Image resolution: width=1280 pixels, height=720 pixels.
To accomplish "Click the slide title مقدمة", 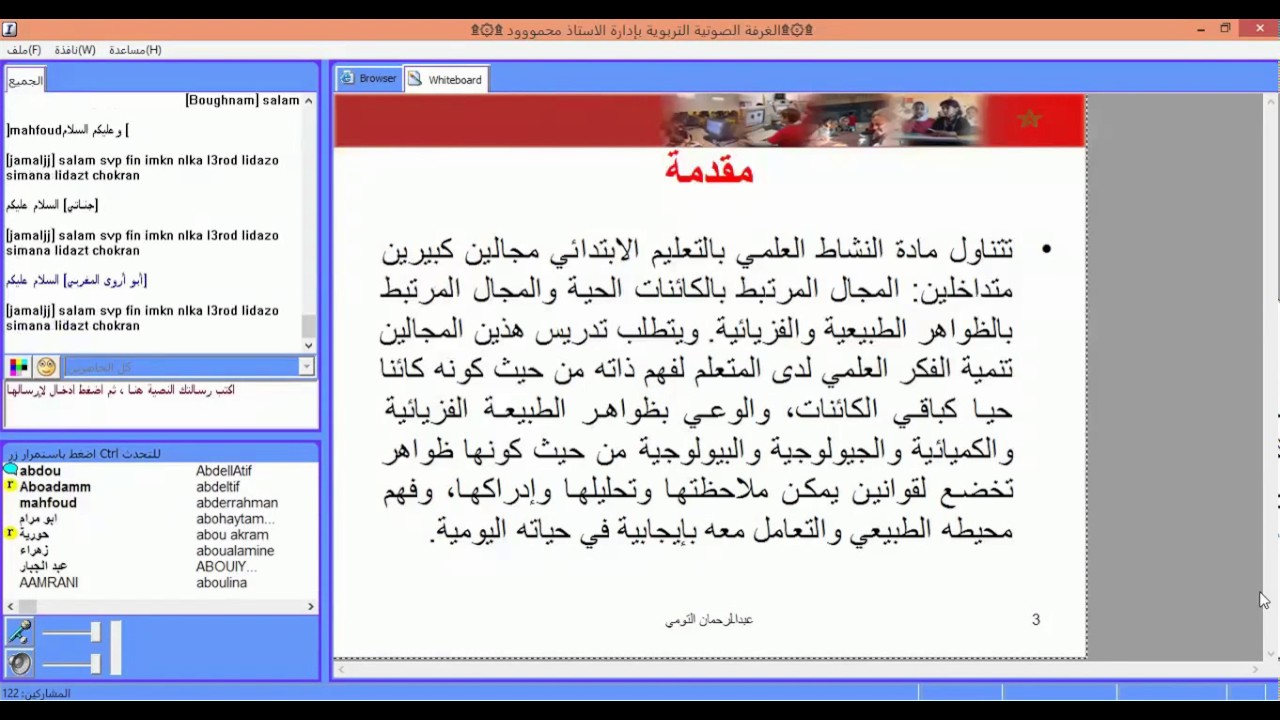I will tap(709, 169).
